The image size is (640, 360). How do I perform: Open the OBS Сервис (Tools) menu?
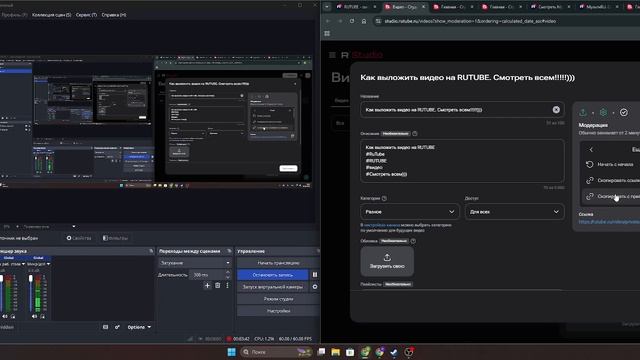click(x=86, y=15)
